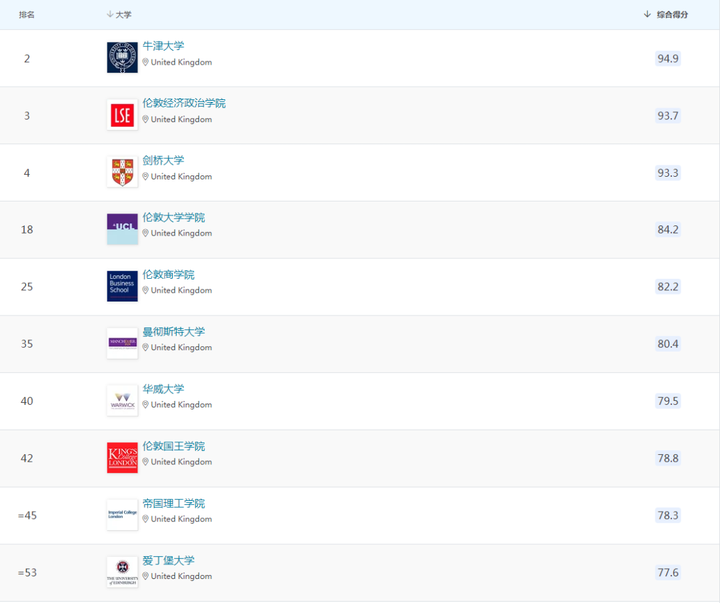Sort by the 大学 column arrow
This screenshot has width=720, height=603.
110,14
